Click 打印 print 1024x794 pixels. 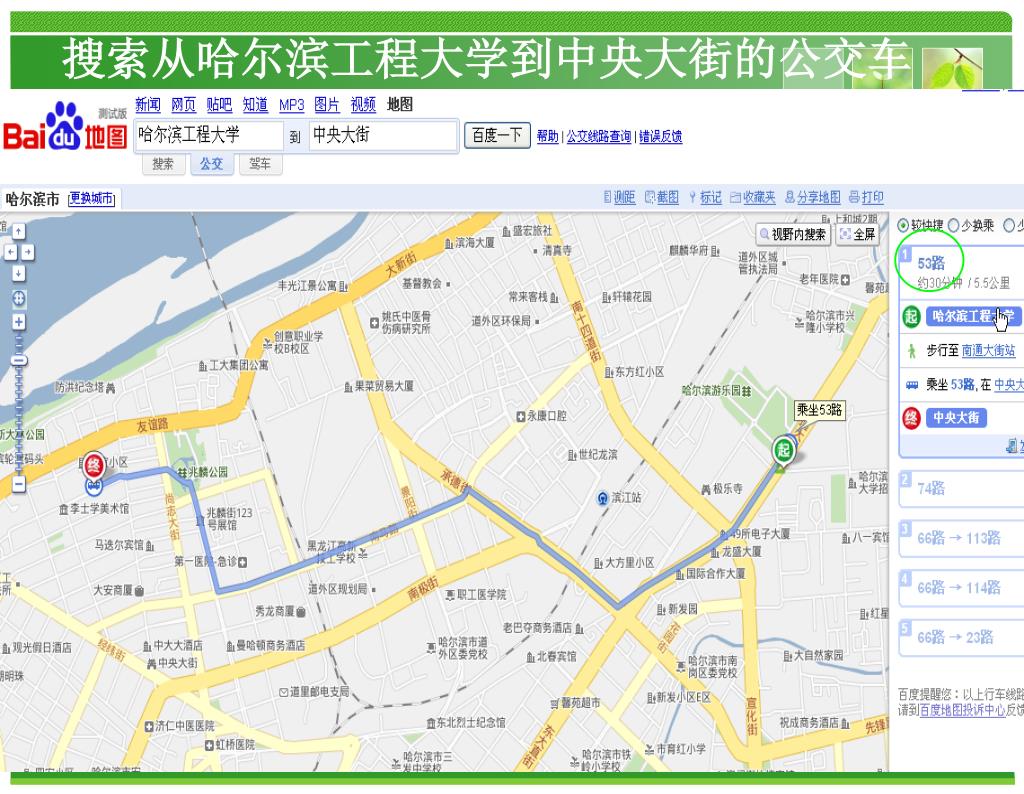[867, 197]
